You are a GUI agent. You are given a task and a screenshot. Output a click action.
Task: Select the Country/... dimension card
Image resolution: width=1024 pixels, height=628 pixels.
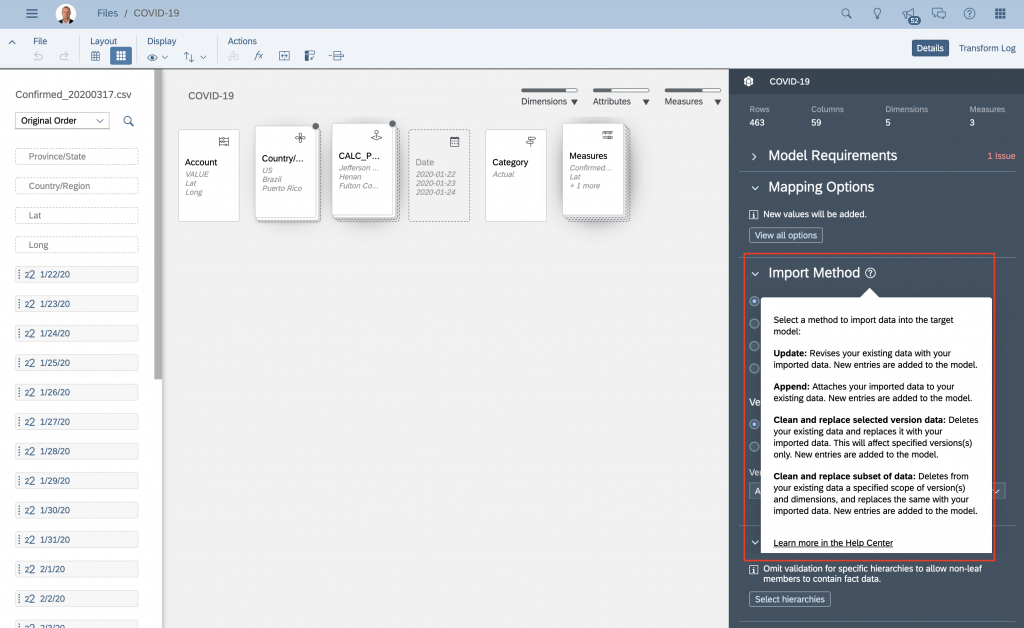click(x=286, y=172)
